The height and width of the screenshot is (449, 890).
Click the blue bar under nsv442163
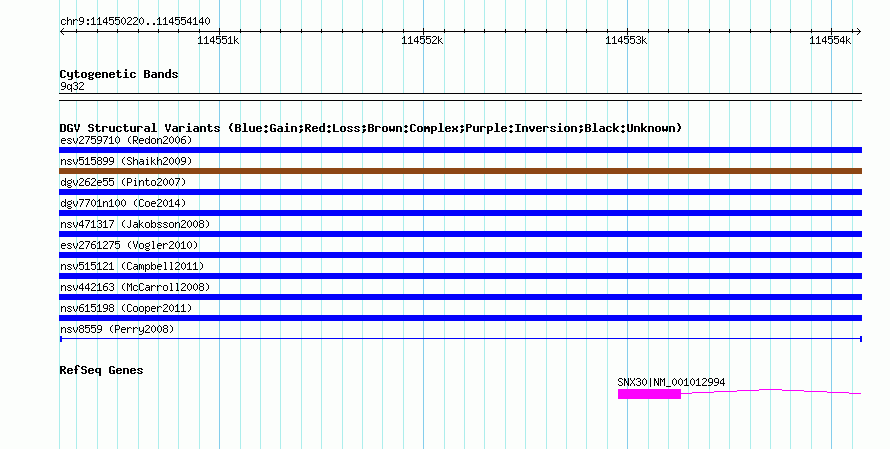point(460,297)
